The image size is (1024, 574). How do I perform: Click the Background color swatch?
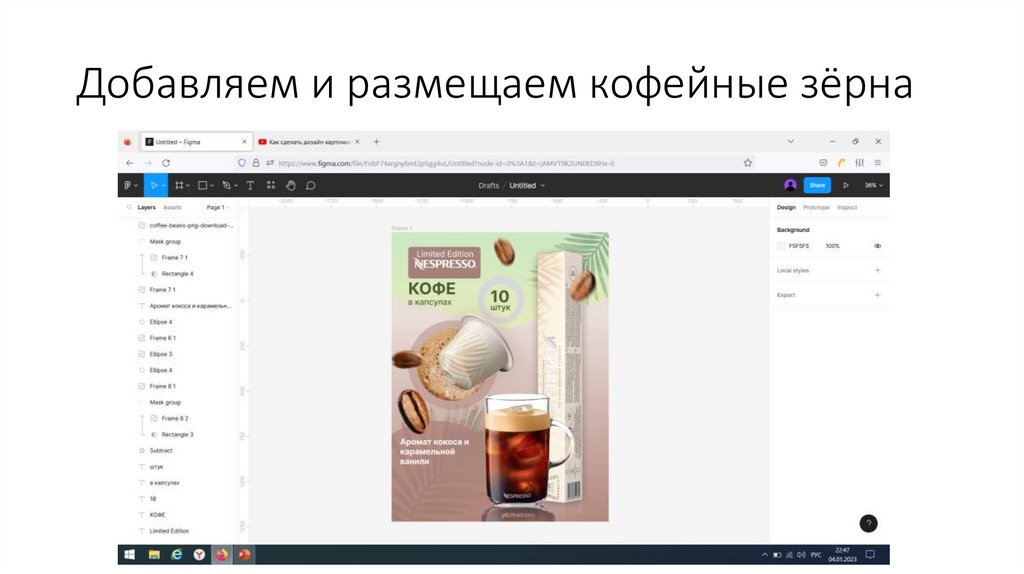781,246
